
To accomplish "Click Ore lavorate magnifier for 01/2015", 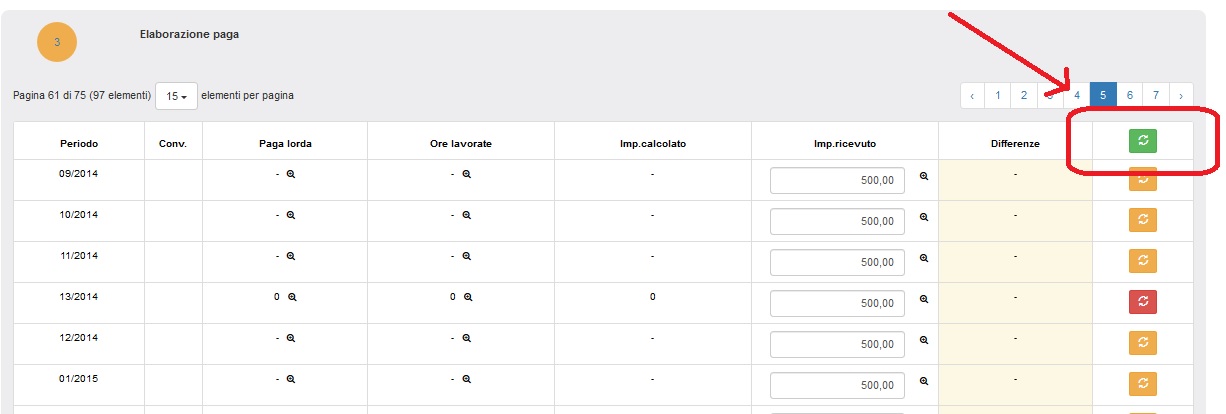I will 466,379.
